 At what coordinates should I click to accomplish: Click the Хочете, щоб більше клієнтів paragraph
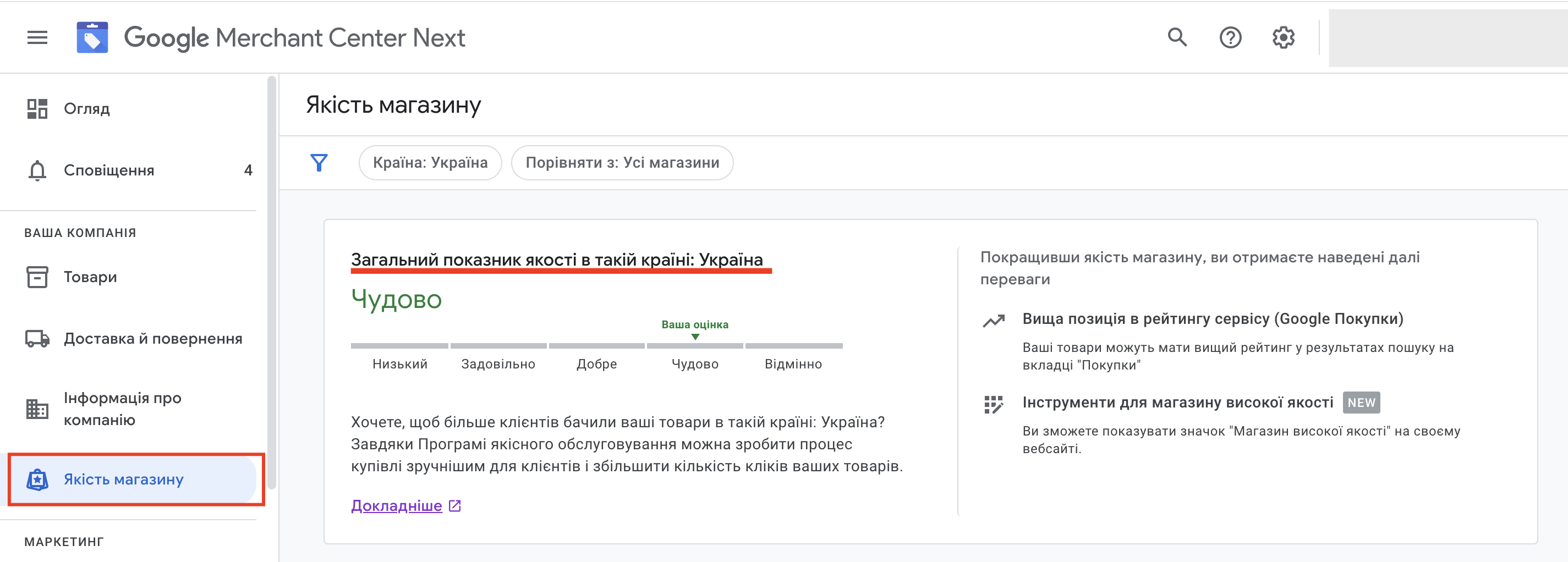coord(627,444)
